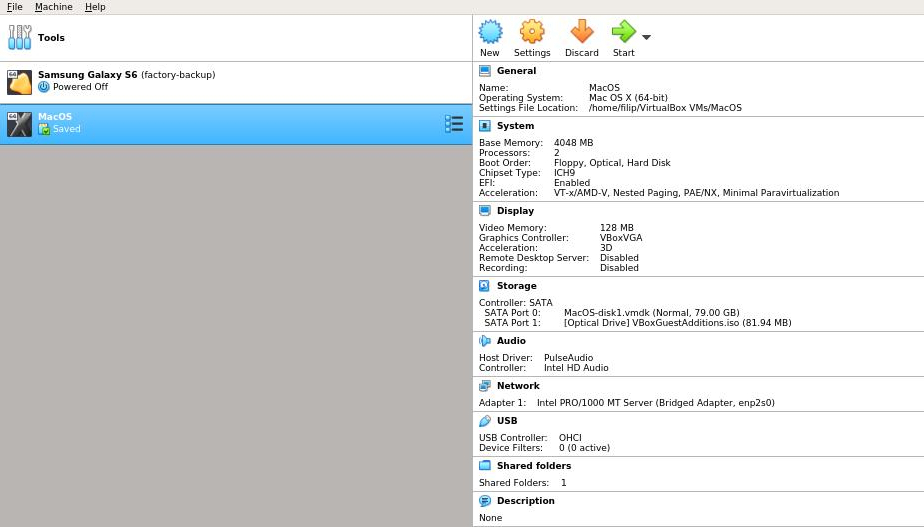Click the VBoxVGA graphics controller value
Viewport: 924px width, 527px height.
[x=621, y=238]
